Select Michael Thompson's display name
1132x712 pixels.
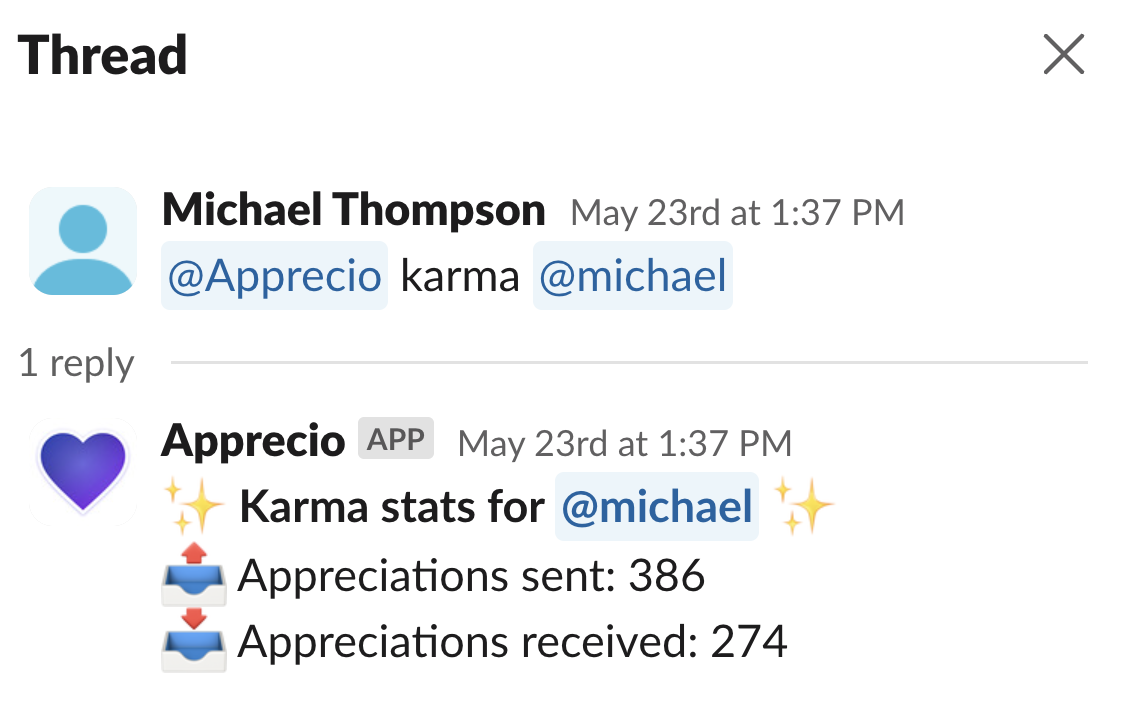pyautogui.click(x=355, y=211)
